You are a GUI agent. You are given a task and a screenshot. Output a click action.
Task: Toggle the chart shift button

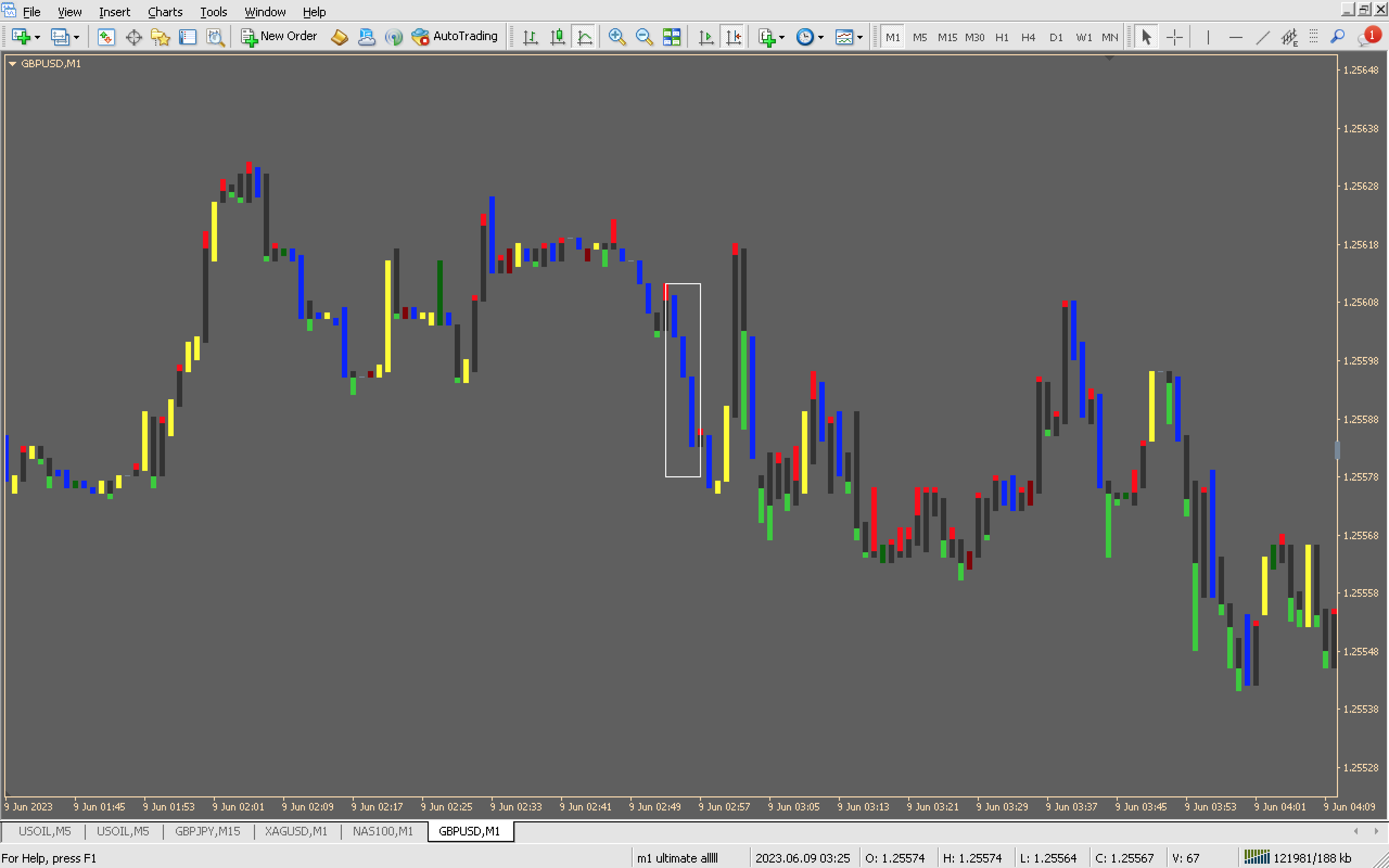pos(733,37)
